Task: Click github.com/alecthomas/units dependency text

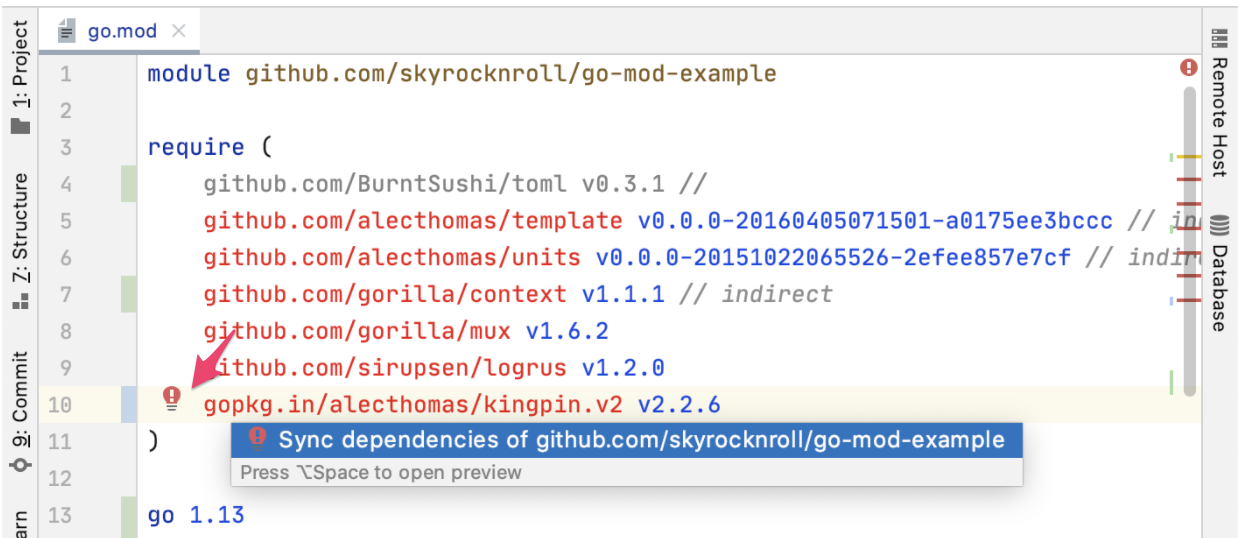Action: [x=392, y=258]
